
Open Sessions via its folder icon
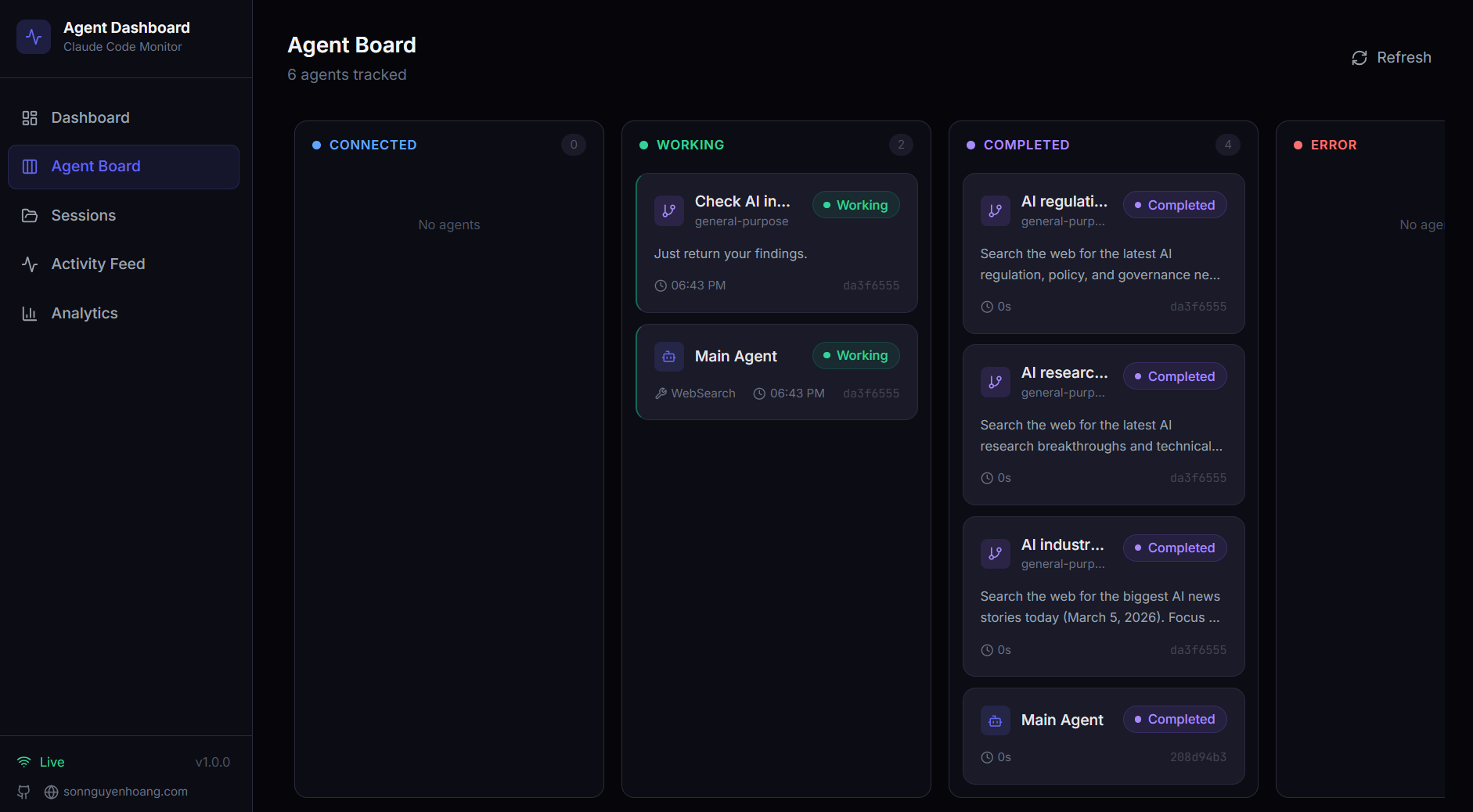pyautogui.click(x=31, y=215)
